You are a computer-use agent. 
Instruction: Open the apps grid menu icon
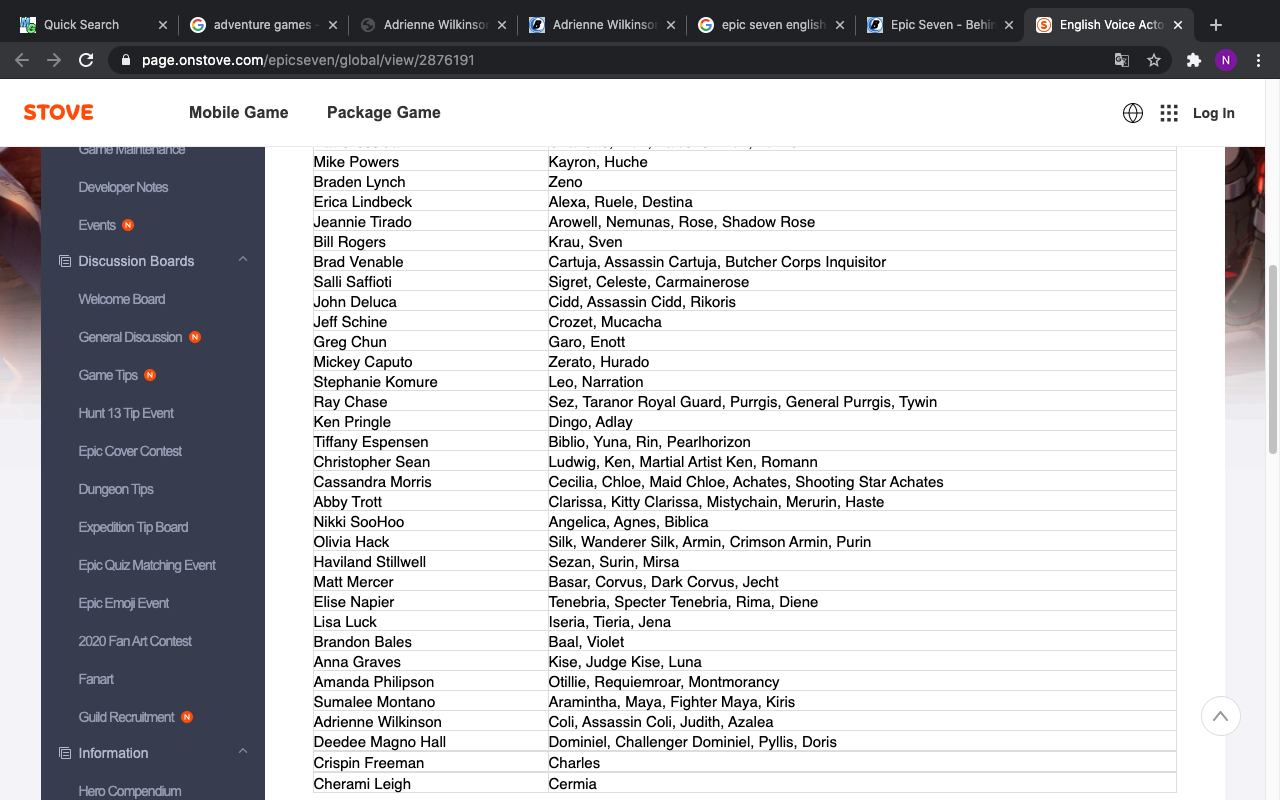click(x=1169, y=113)
